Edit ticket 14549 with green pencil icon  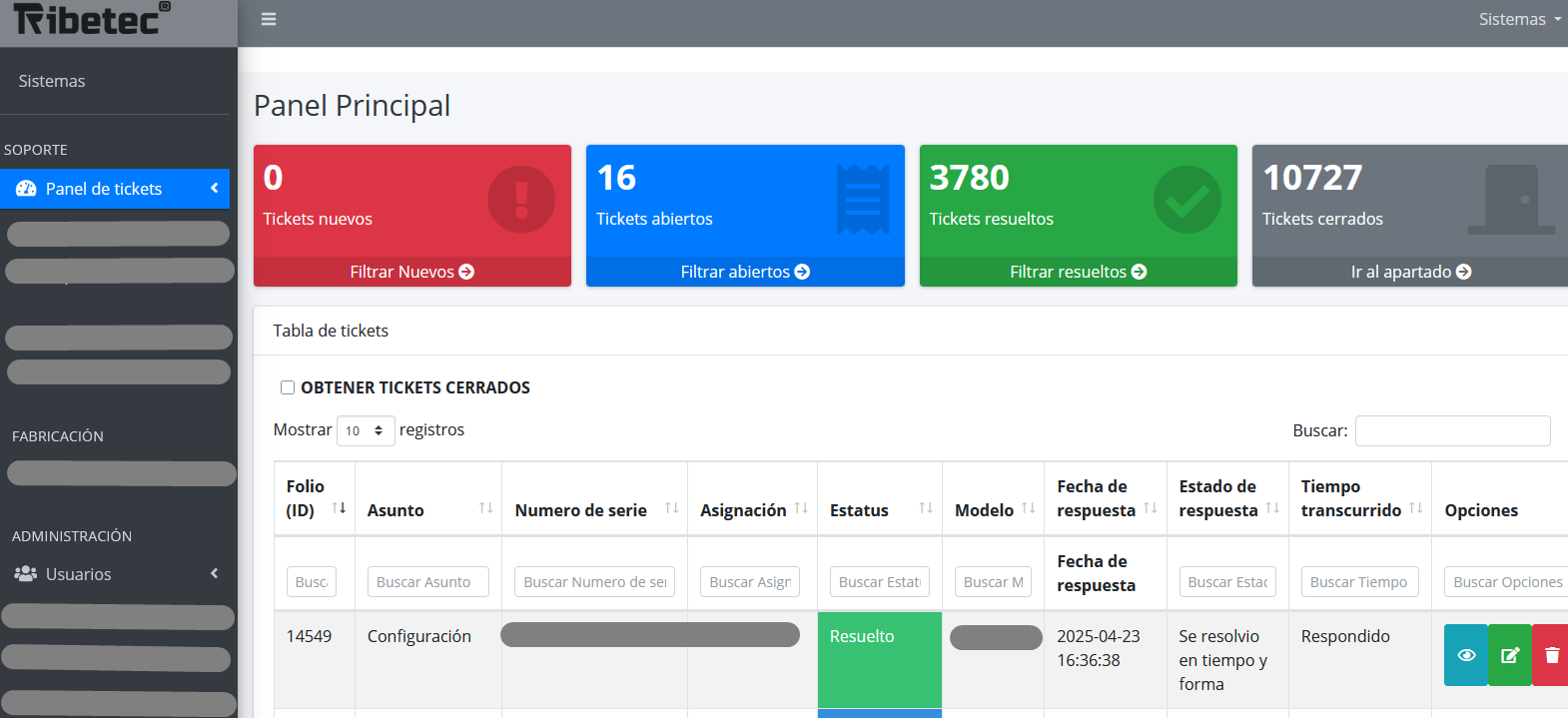point(1509,655)
